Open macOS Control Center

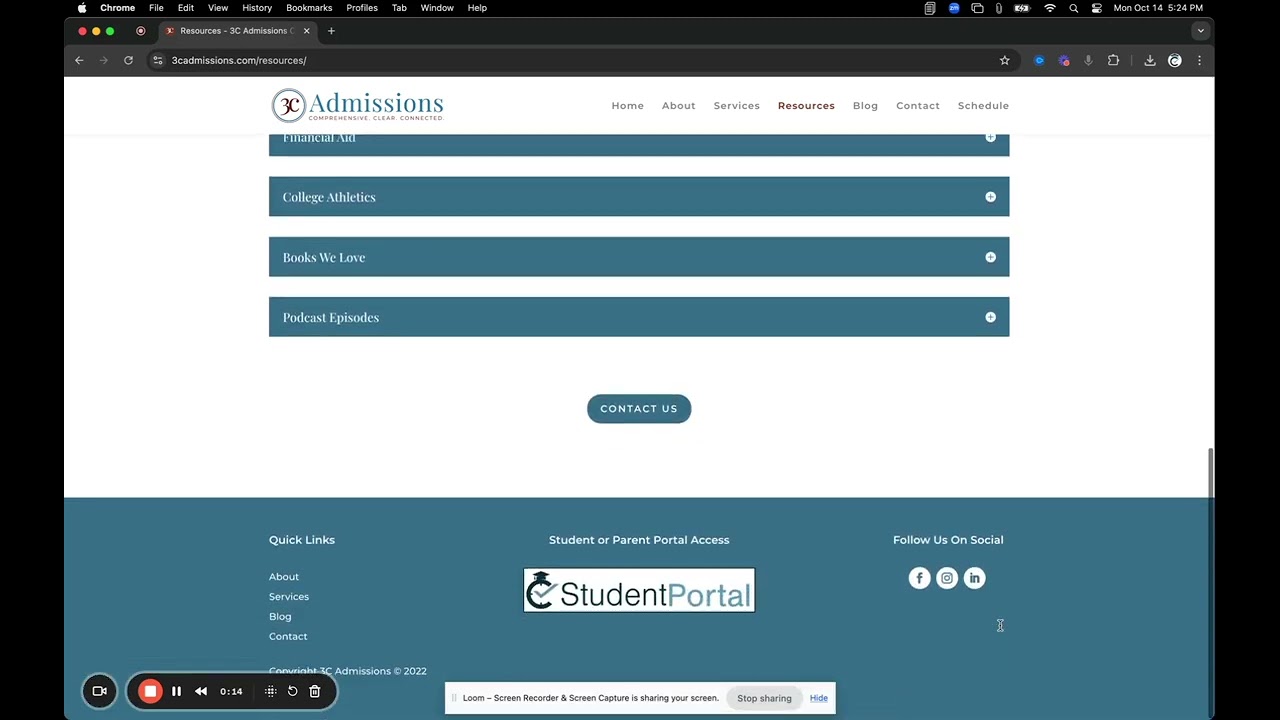click(x=1097, y=8)
